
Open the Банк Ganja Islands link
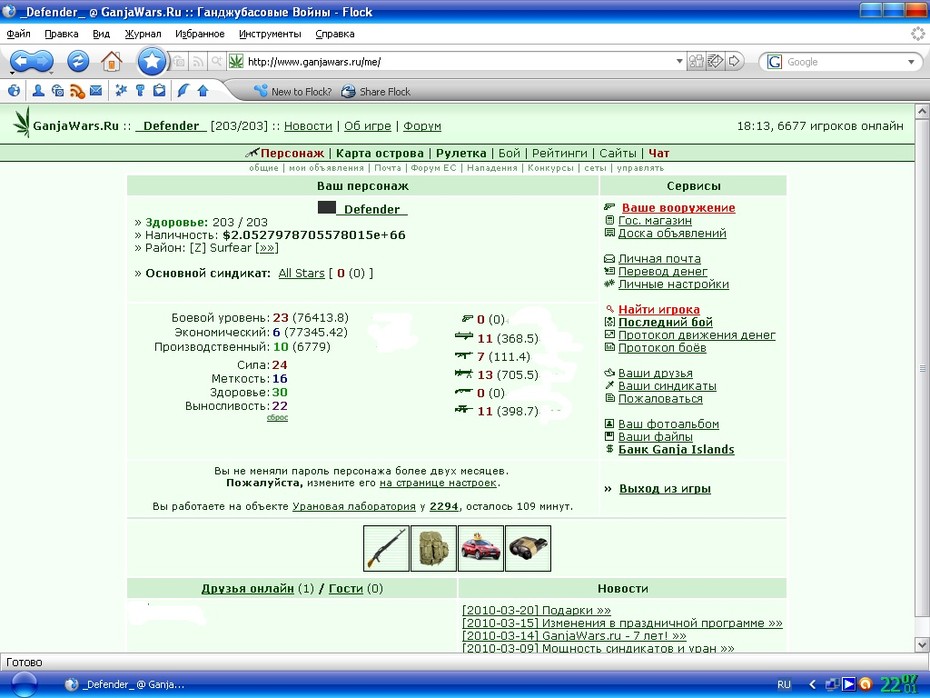coord(676,449)
